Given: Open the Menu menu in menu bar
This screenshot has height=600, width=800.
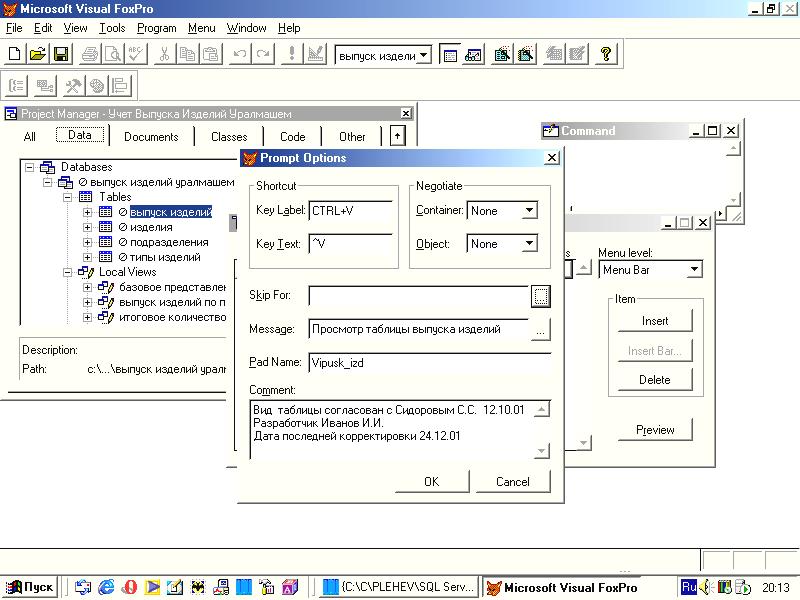Looking at the screenshot, I should coord(202,28).
